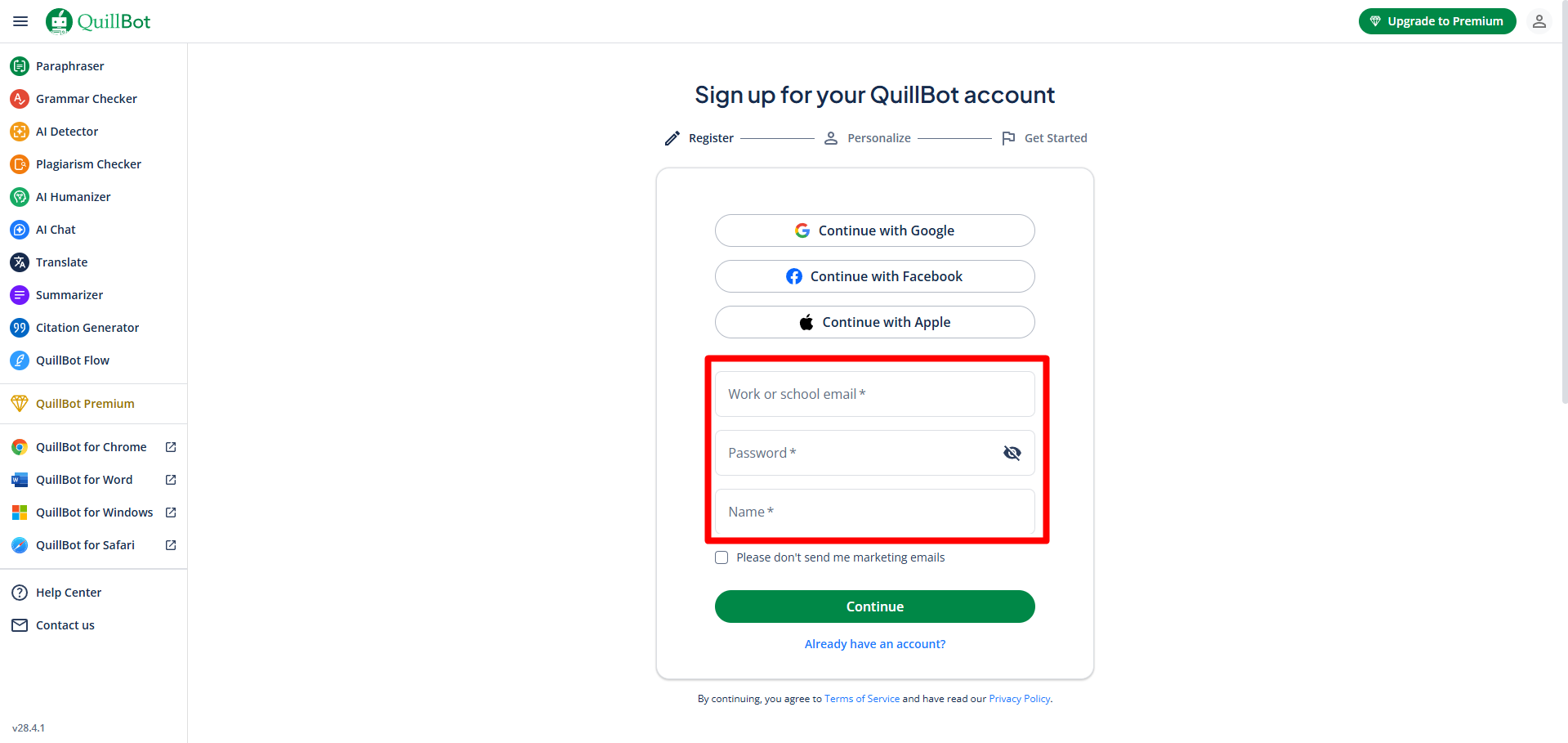Focus the Work or school email field
The image size is (1568, 743).
pos(874,394)
